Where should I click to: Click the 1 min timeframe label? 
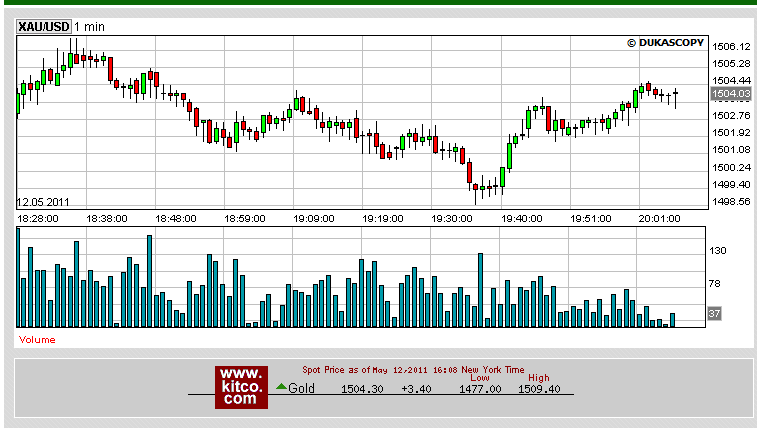click(90, 26)
